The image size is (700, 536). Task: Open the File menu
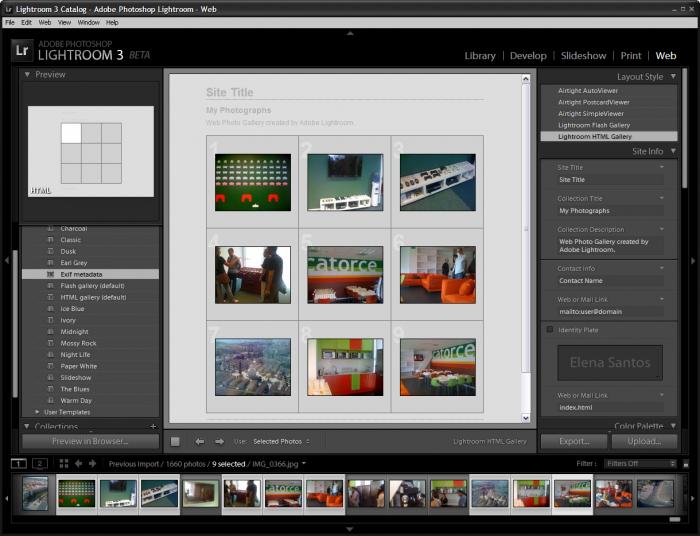[10, 22]
